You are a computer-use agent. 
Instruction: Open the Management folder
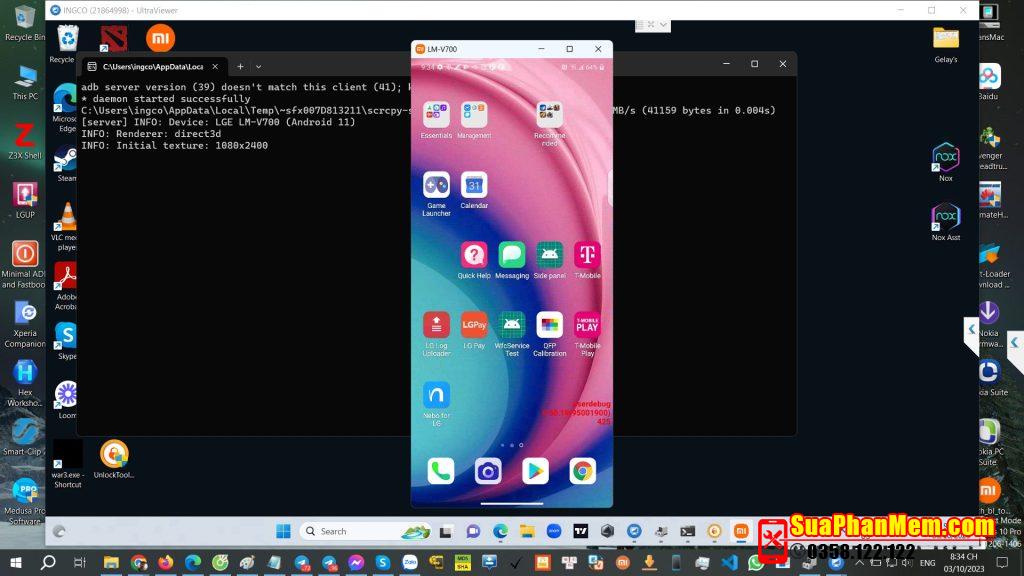[x=474, y=115]
